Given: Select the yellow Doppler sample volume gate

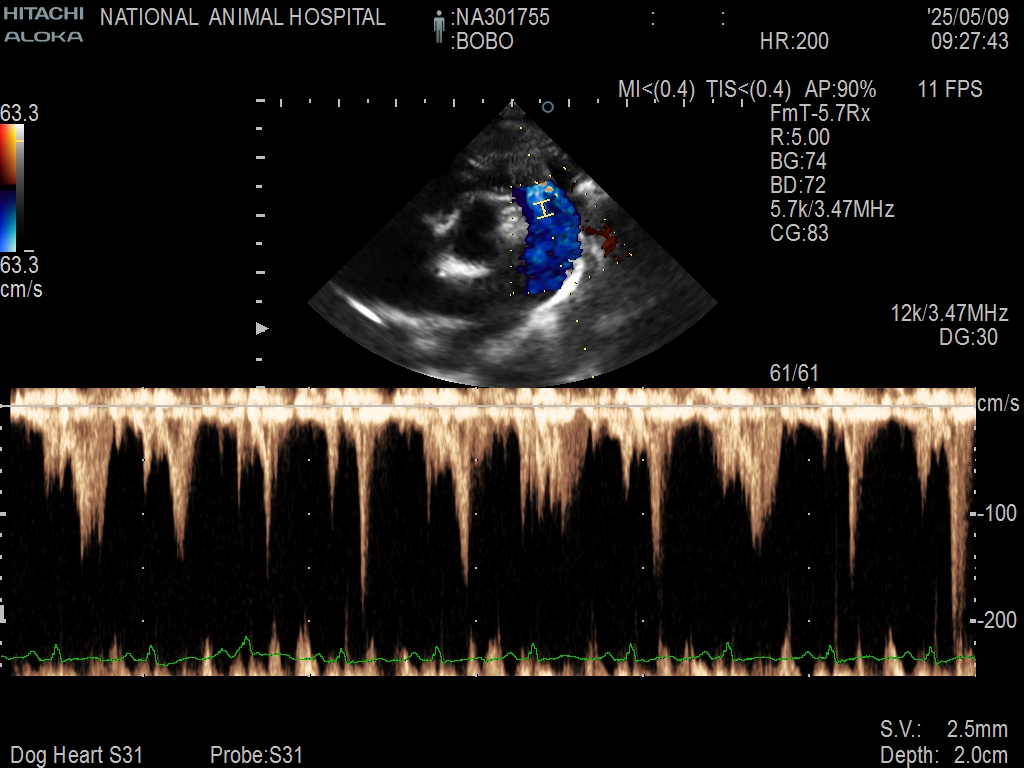Looking at the screenshot, I should point(544,209).
